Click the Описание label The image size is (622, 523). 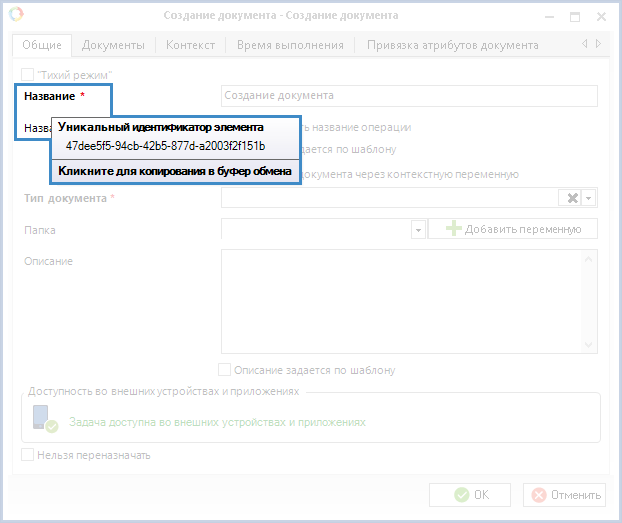(48, 261)
